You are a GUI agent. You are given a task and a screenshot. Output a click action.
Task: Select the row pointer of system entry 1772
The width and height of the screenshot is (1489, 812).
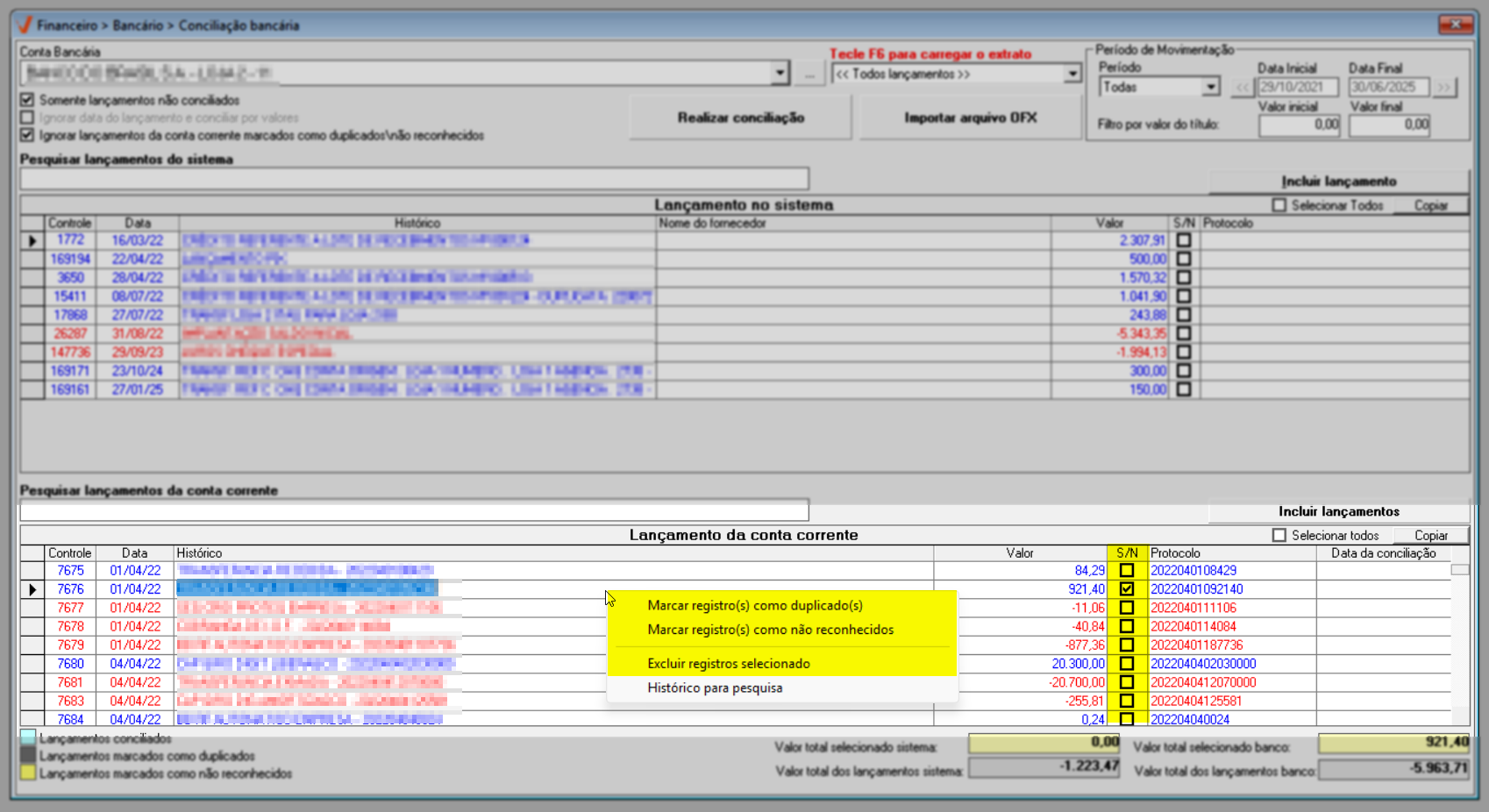[x=32, y=240]
